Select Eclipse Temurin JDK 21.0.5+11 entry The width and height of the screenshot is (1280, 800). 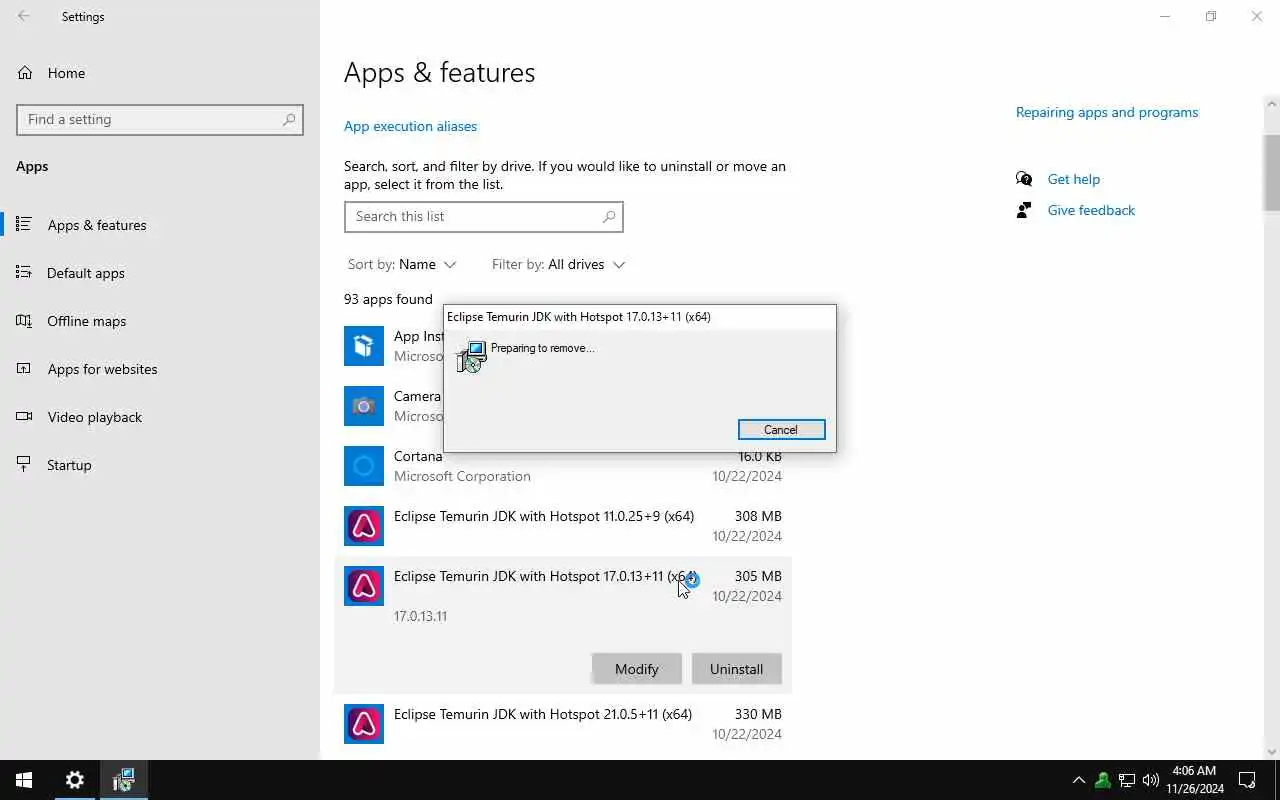pyautogui.click(x=563, y=724)
